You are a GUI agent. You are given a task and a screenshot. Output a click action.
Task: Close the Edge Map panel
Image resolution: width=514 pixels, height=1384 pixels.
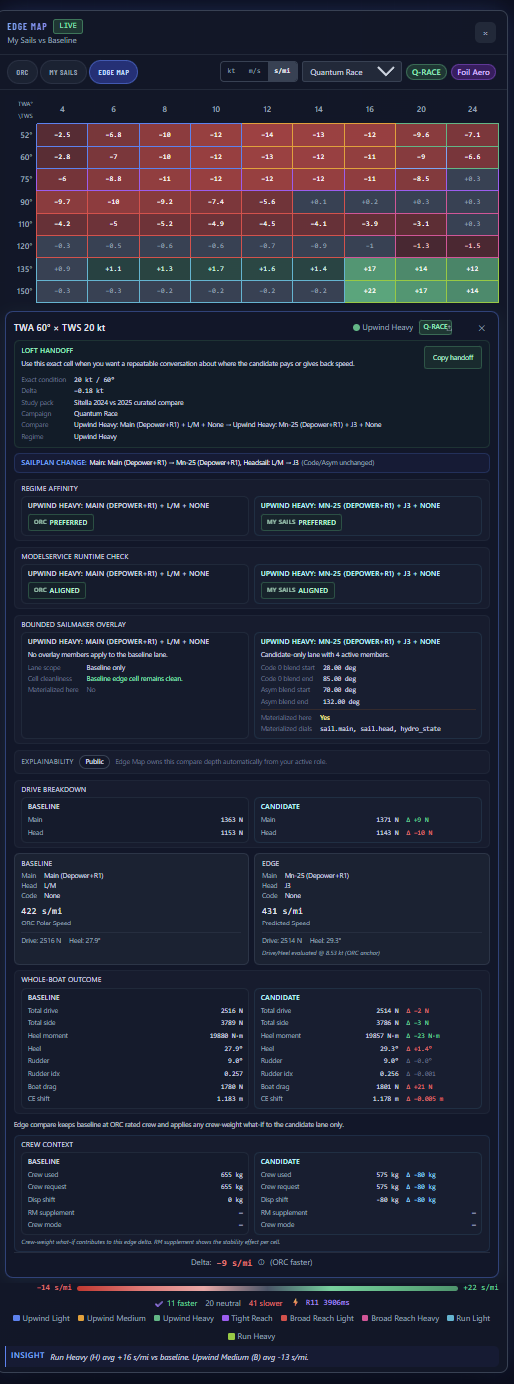pyautogui.click(x=485, y=32)
